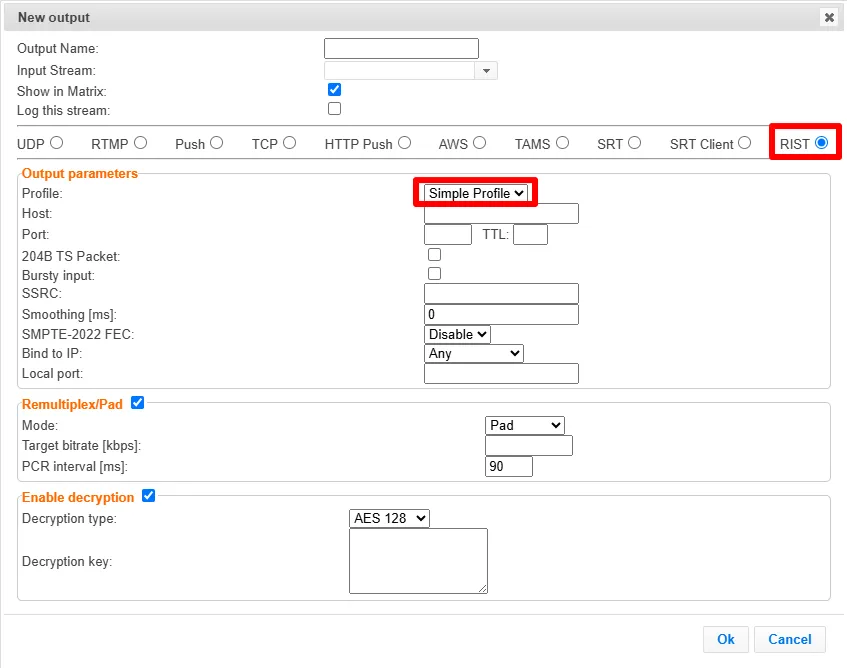Uncheck the Show in Matrix checkbox
This screenshot has height=668, width=847.
(334, 90)
